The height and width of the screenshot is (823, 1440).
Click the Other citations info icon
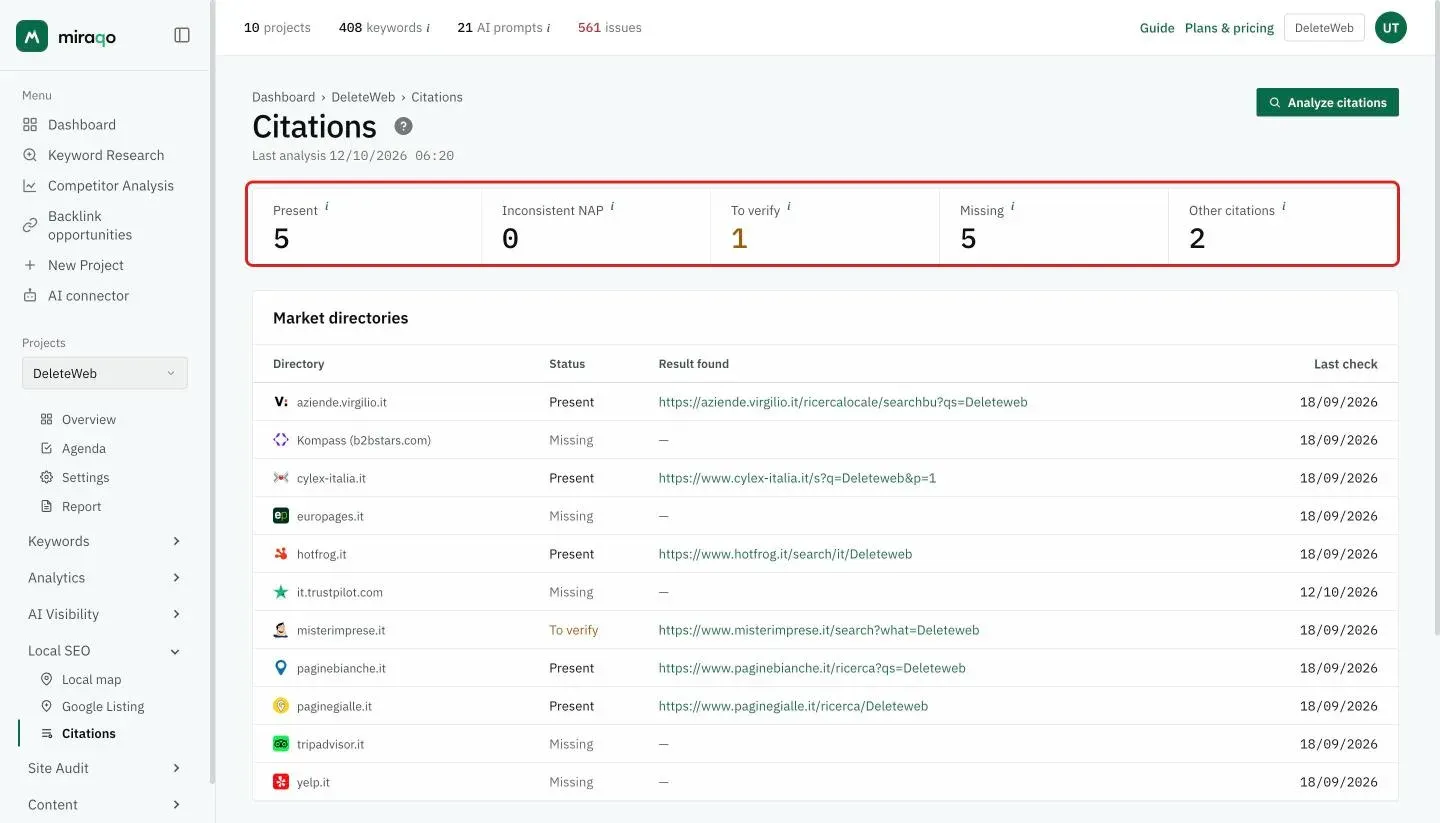[x=1284, y=207]
